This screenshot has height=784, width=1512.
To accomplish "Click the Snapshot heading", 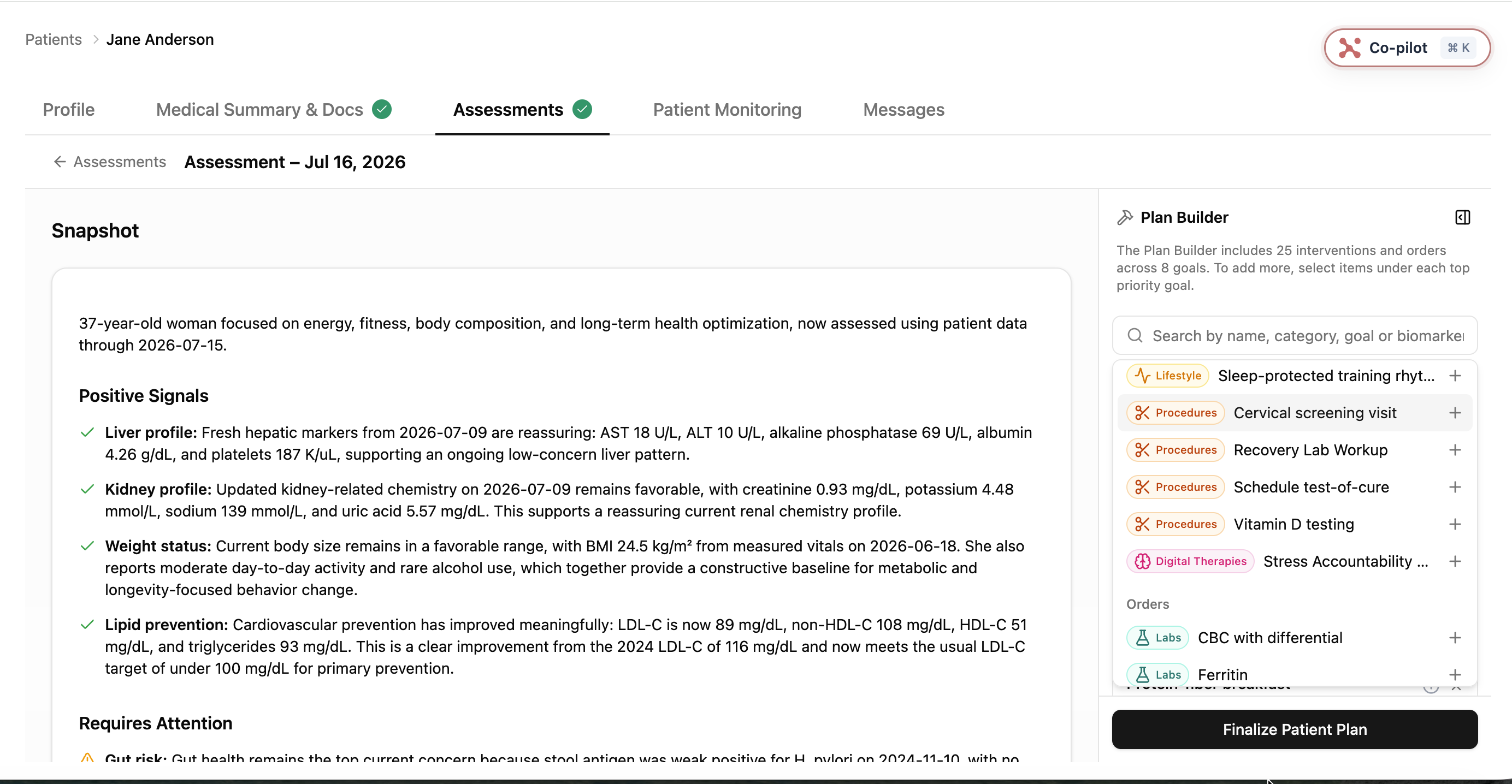I will coord(95,230).
